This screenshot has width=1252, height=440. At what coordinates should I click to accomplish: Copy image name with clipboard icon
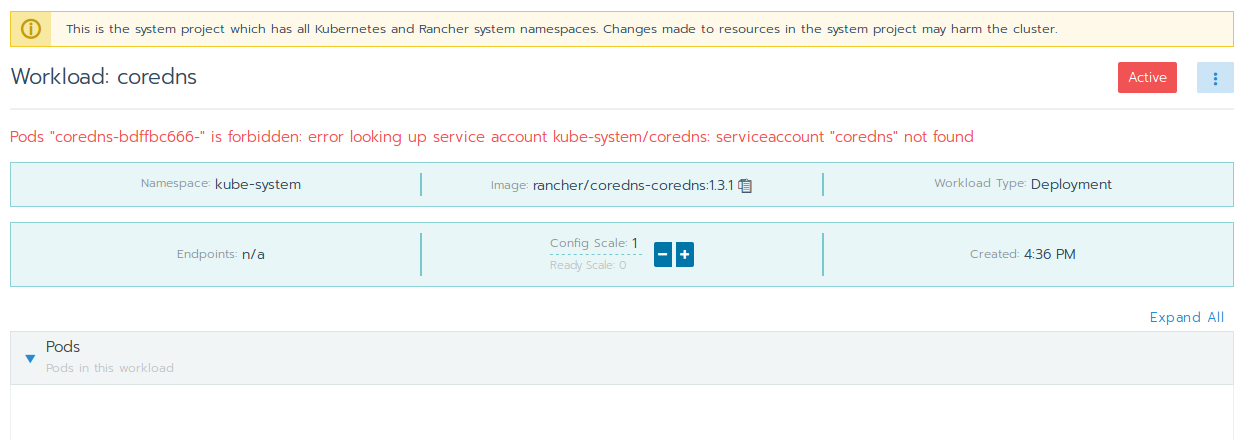(x=745, y=185)
